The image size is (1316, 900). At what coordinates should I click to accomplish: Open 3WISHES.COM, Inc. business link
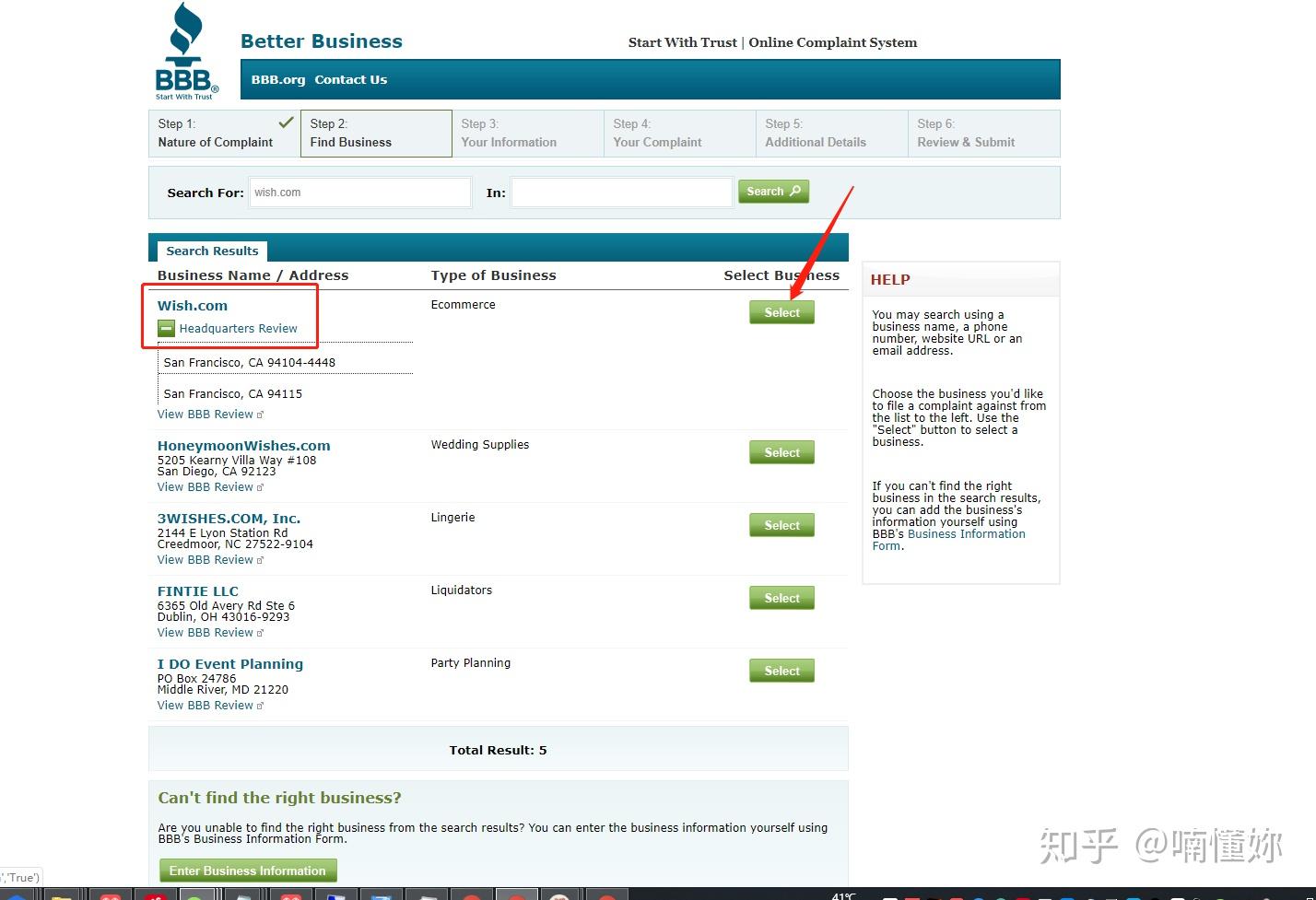(229, 519)
